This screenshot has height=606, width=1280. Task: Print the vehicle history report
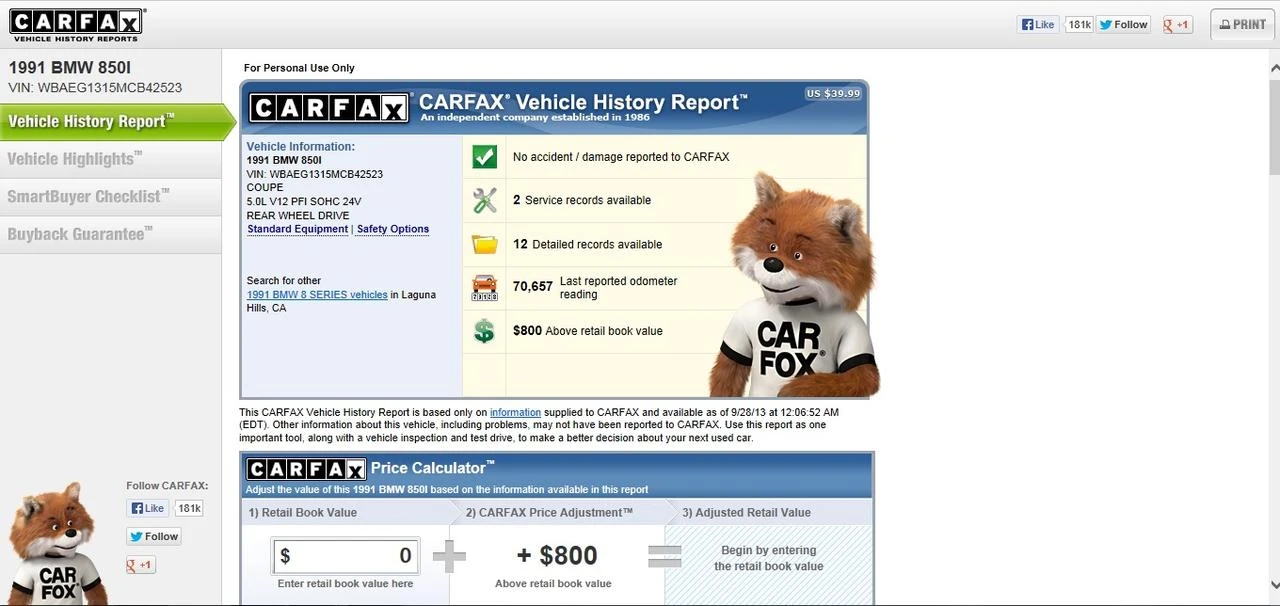pyautogui.click(x=1242, y=25)
